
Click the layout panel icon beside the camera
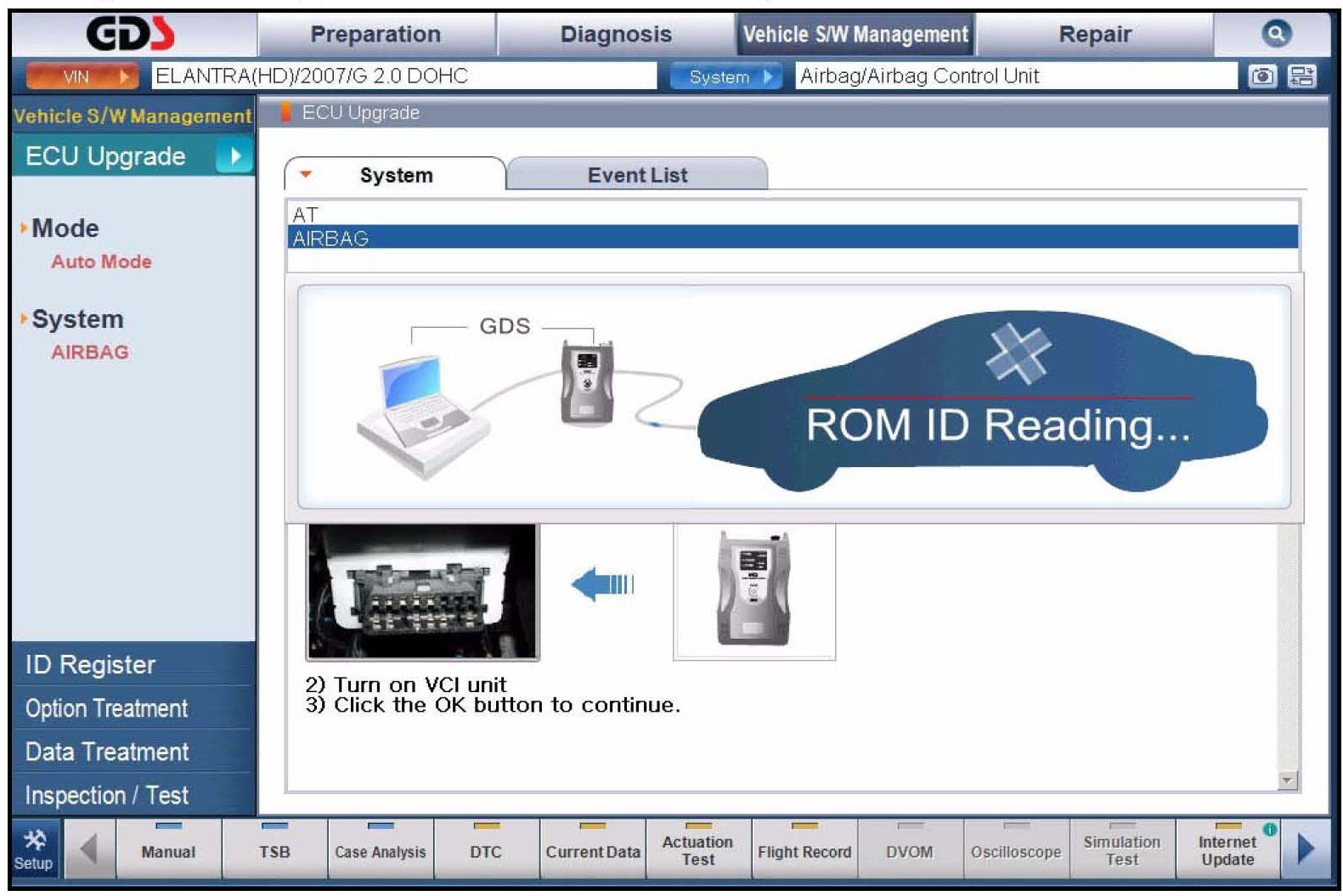tap(1302, 76)
